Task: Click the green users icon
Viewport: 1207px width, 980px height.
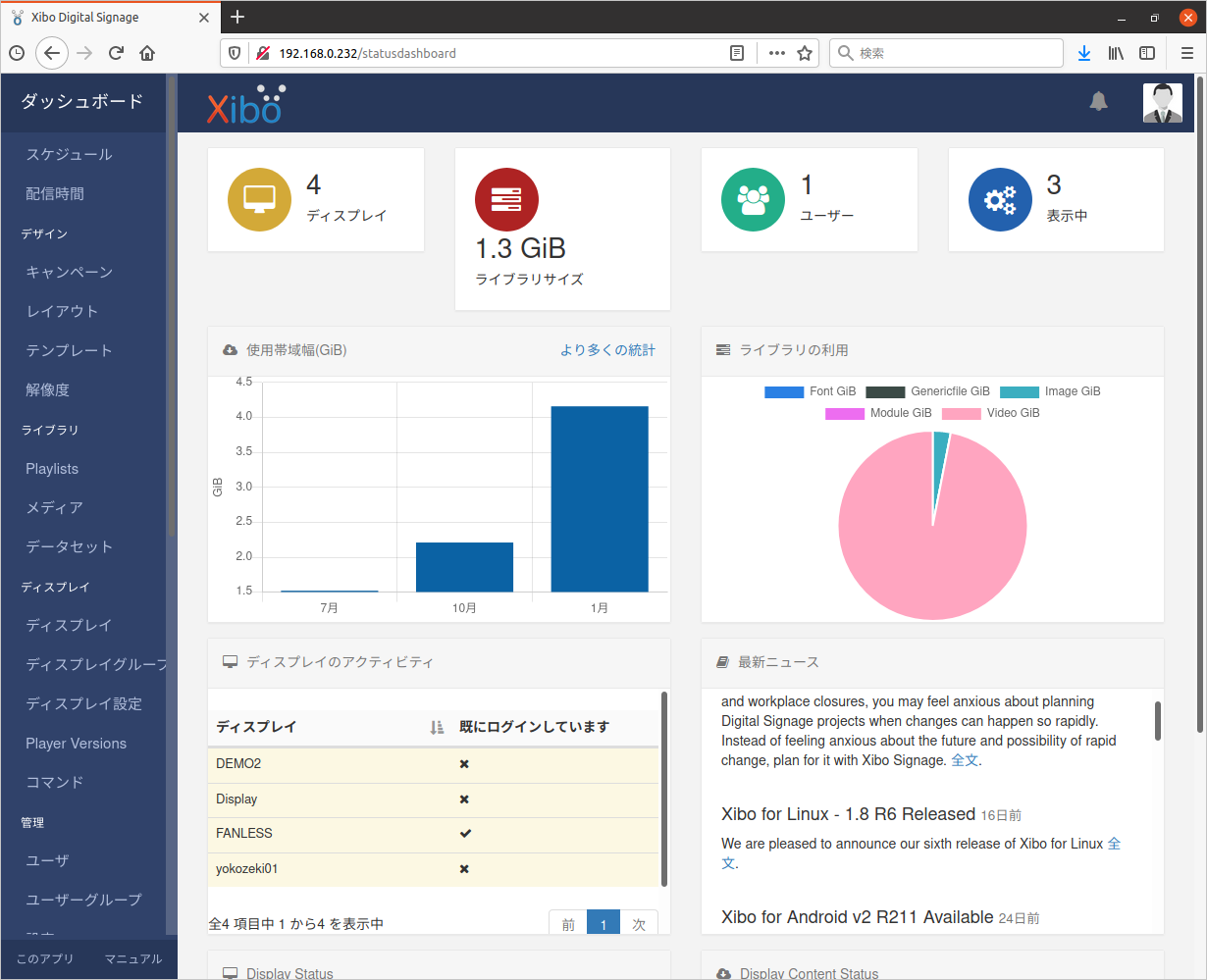Action: click(x=753, y=199)
